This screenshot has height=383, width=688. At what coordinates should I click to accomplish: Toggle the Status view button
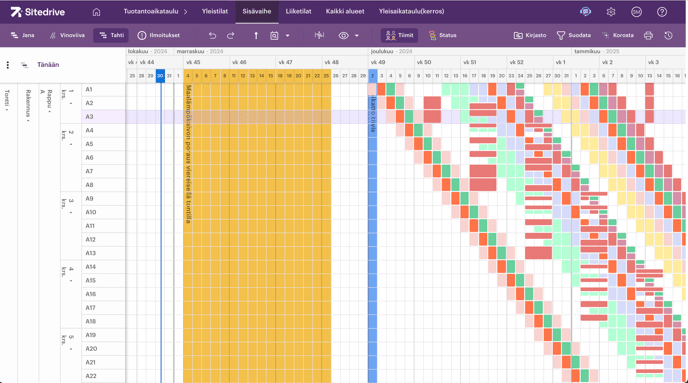tap(442, 36)
